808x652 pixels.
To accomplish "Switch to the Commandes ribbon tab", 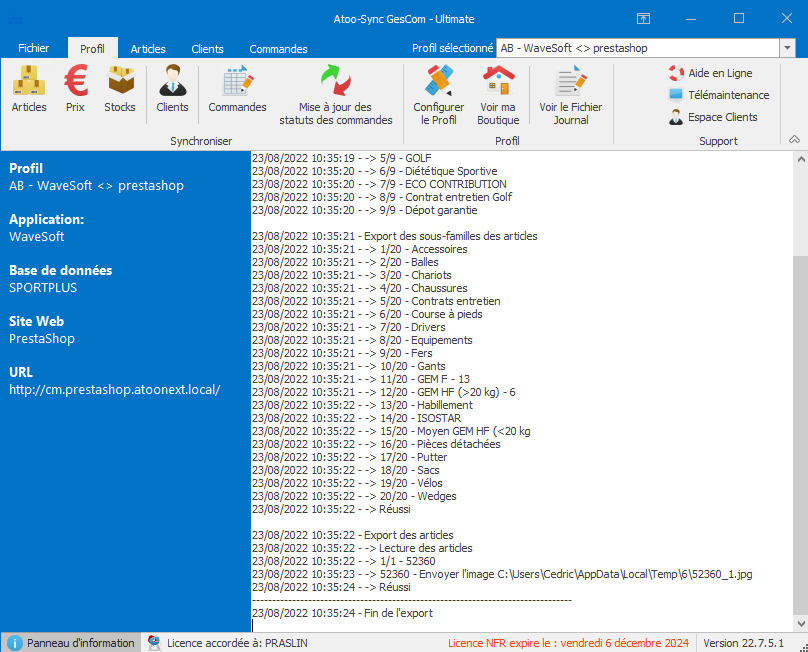I will click(278, 49).
